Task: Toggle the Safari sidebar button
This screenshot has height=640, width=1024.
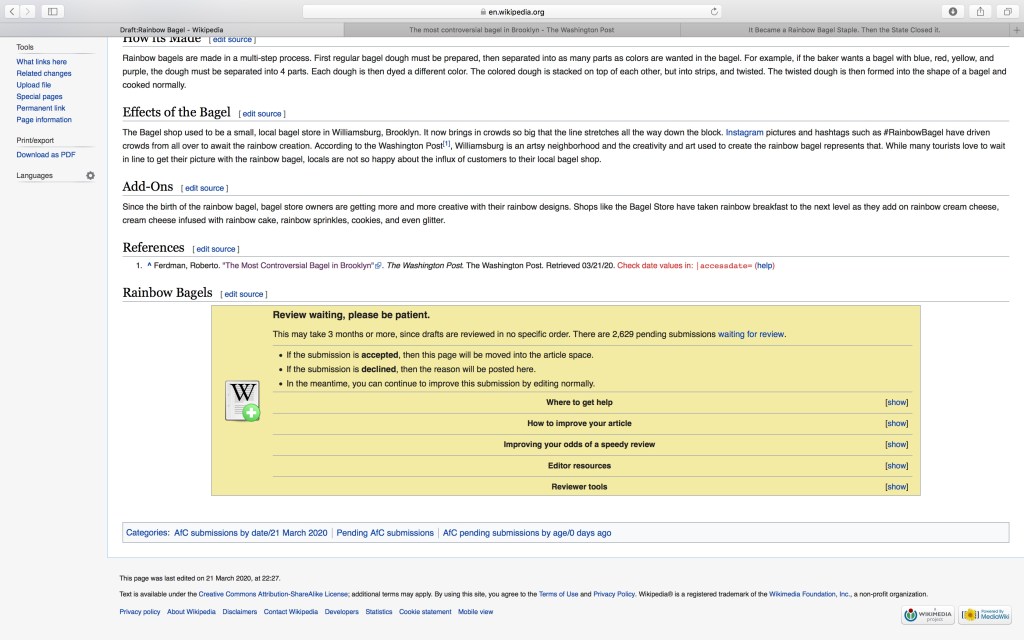Action: 52,11
